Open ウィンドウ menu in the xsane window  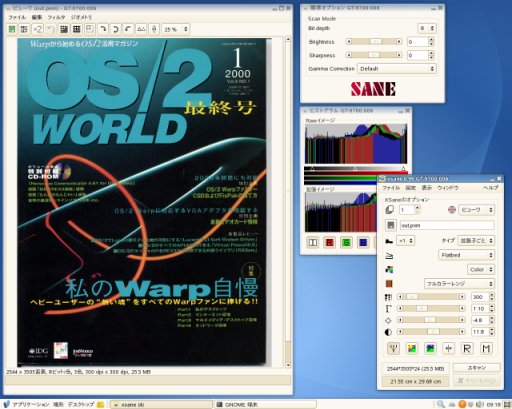[448, 188]
